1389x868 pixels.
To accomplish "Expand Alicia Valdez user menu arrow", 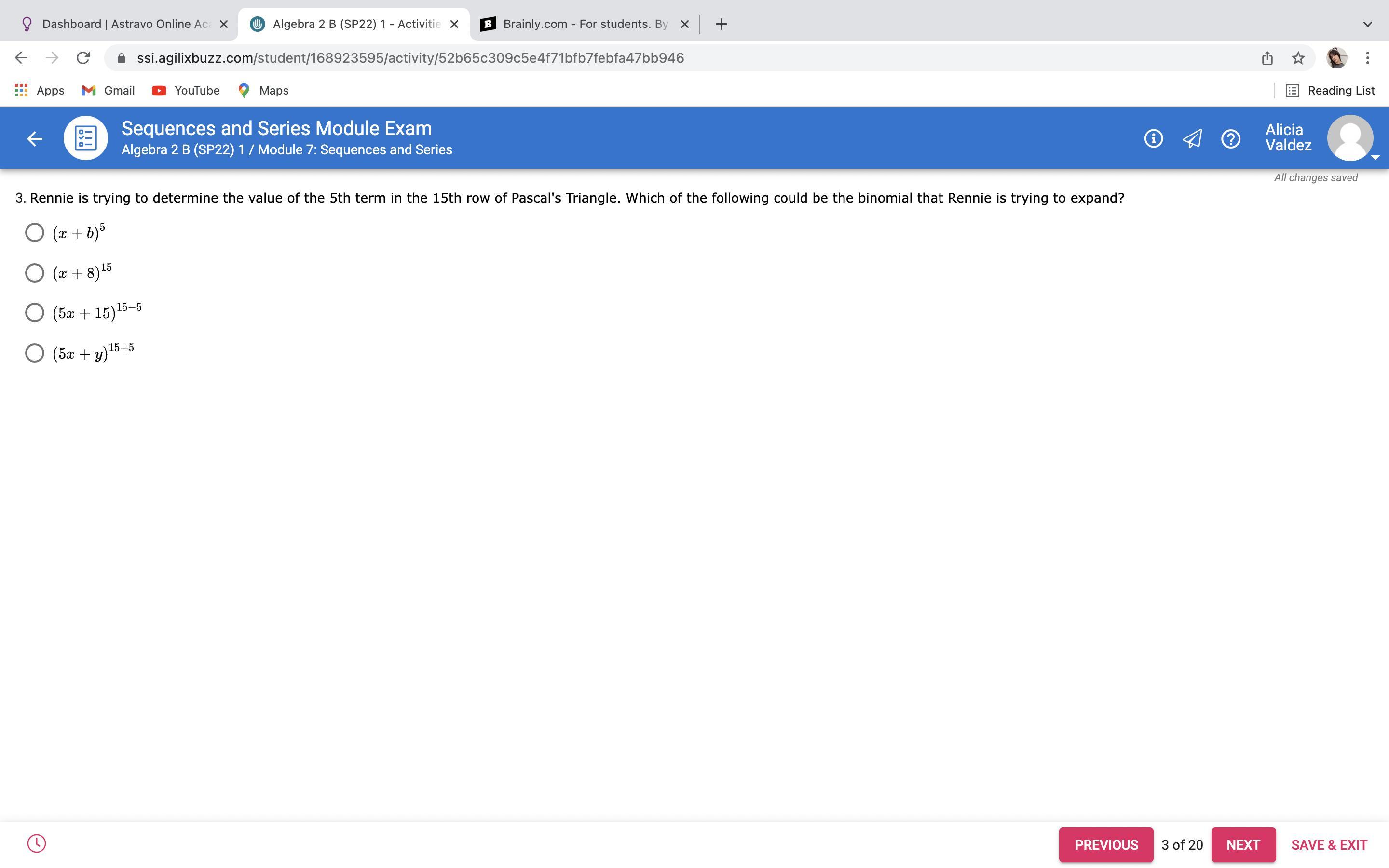I will (1375, 157).
